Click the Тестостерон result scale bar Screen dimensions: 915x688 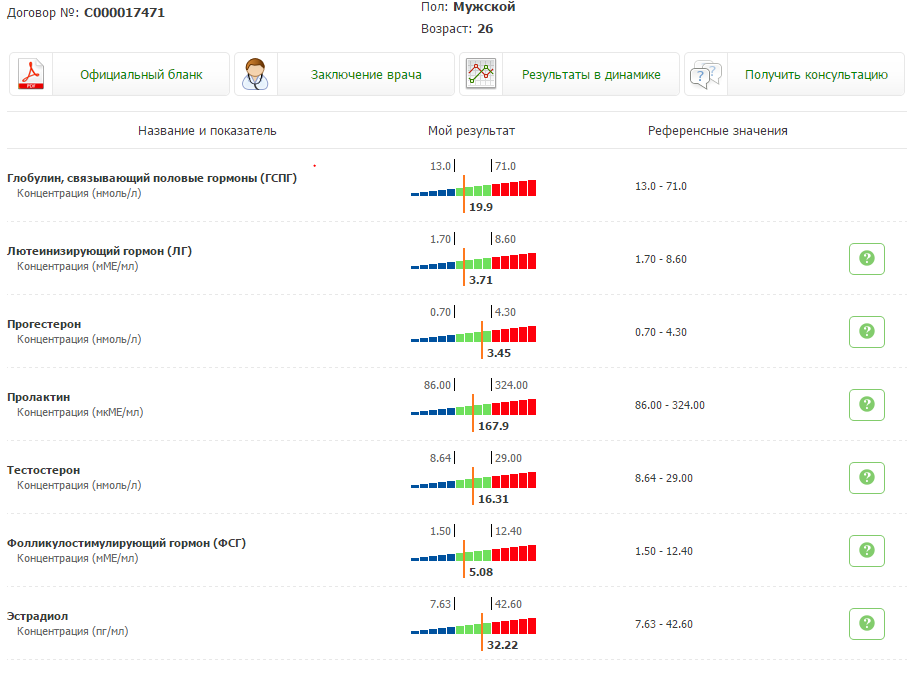tap(473, 480)
